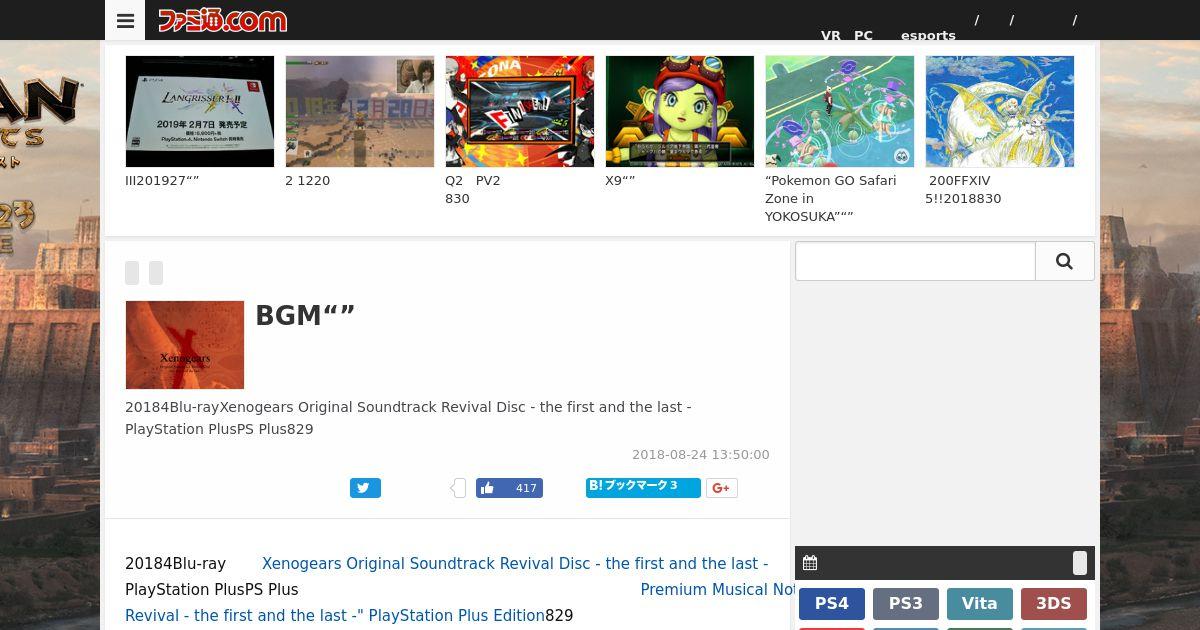Click the search magnifier button

(1064, 261)
